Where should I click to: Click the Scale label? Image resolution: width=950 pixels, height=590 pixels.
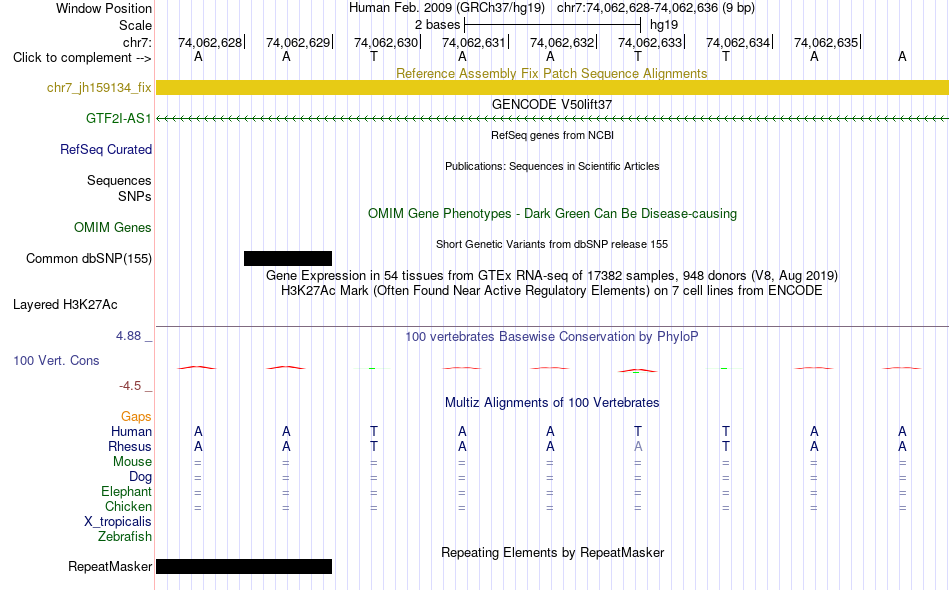[135, 25]
